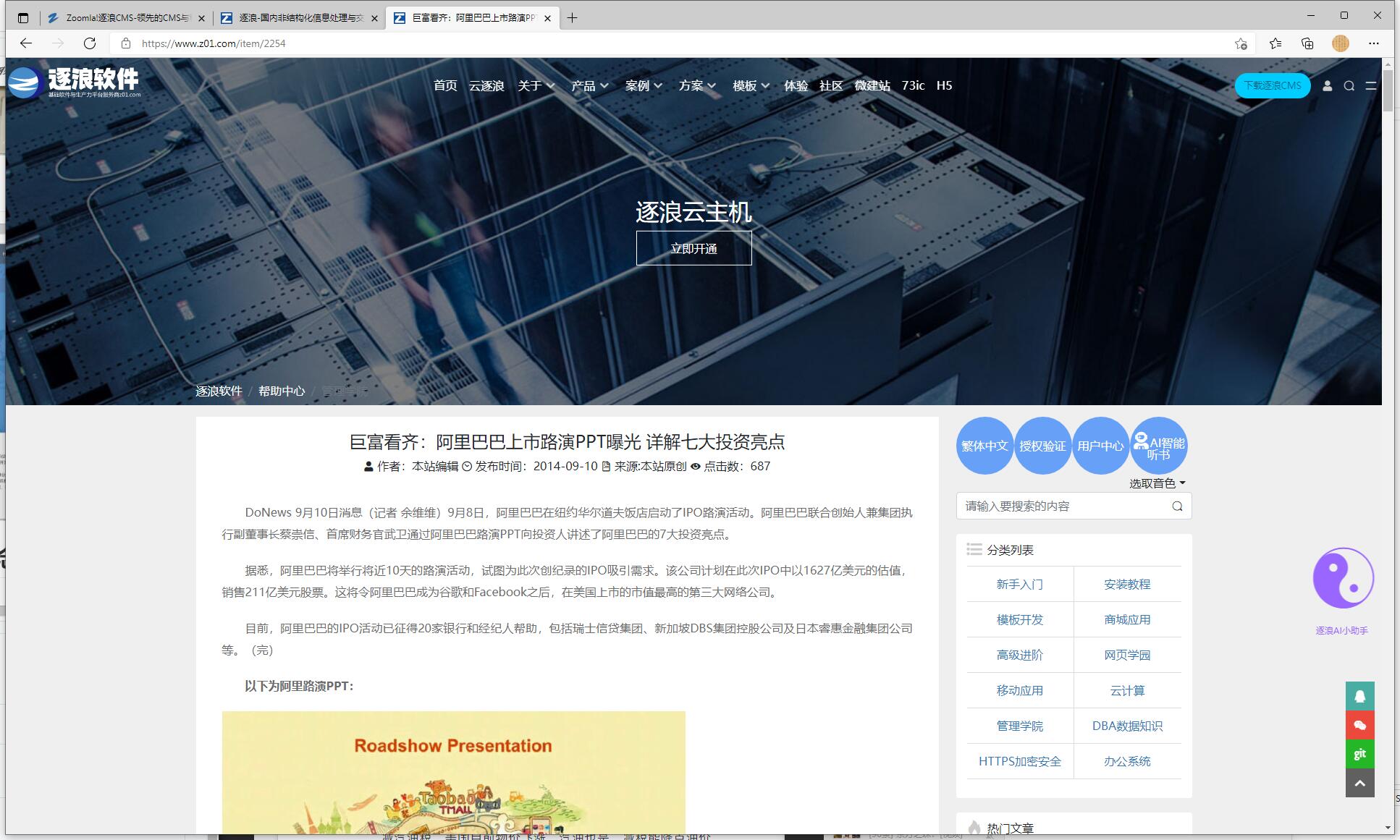Expand the 产品 navigation dropdown
This screenshot has width=1400, height=840.
(x=589, y=85)
